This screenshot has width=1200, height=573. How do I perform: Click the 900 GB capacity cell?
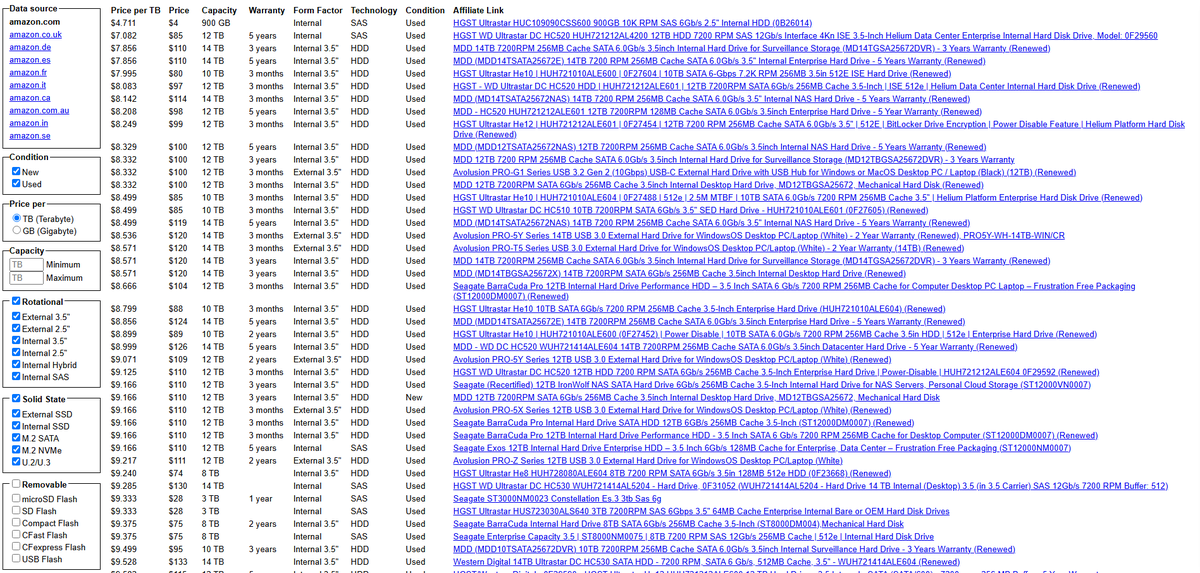tap(215, 22)
